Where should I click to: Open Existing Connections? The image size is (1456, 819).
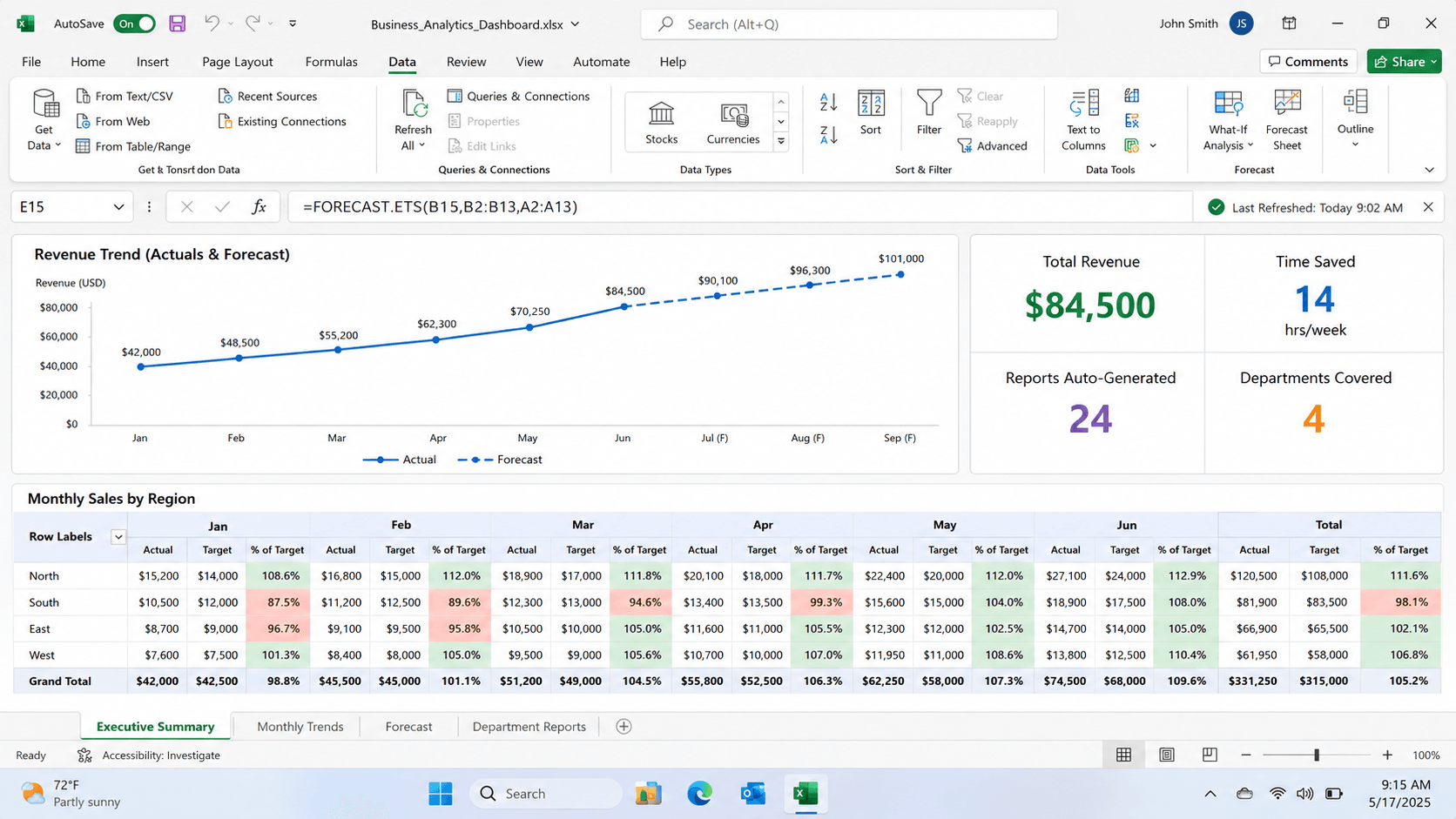(282, 121)
